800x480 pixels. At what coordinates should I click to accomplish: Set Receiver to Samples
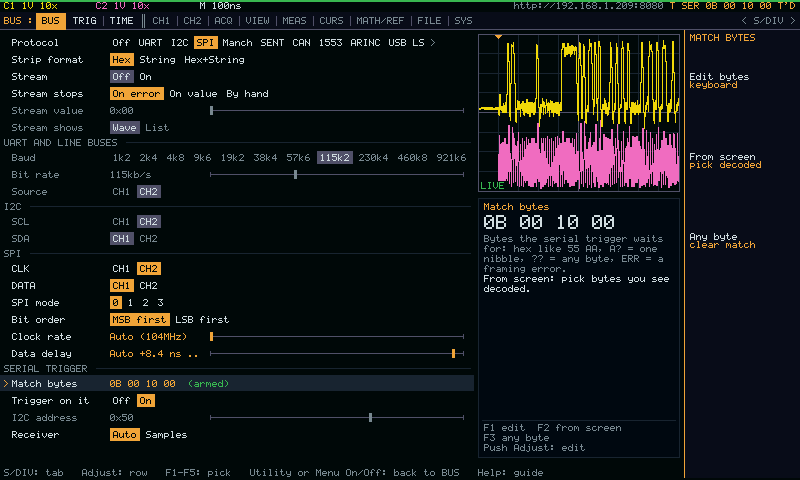[166, 435]
